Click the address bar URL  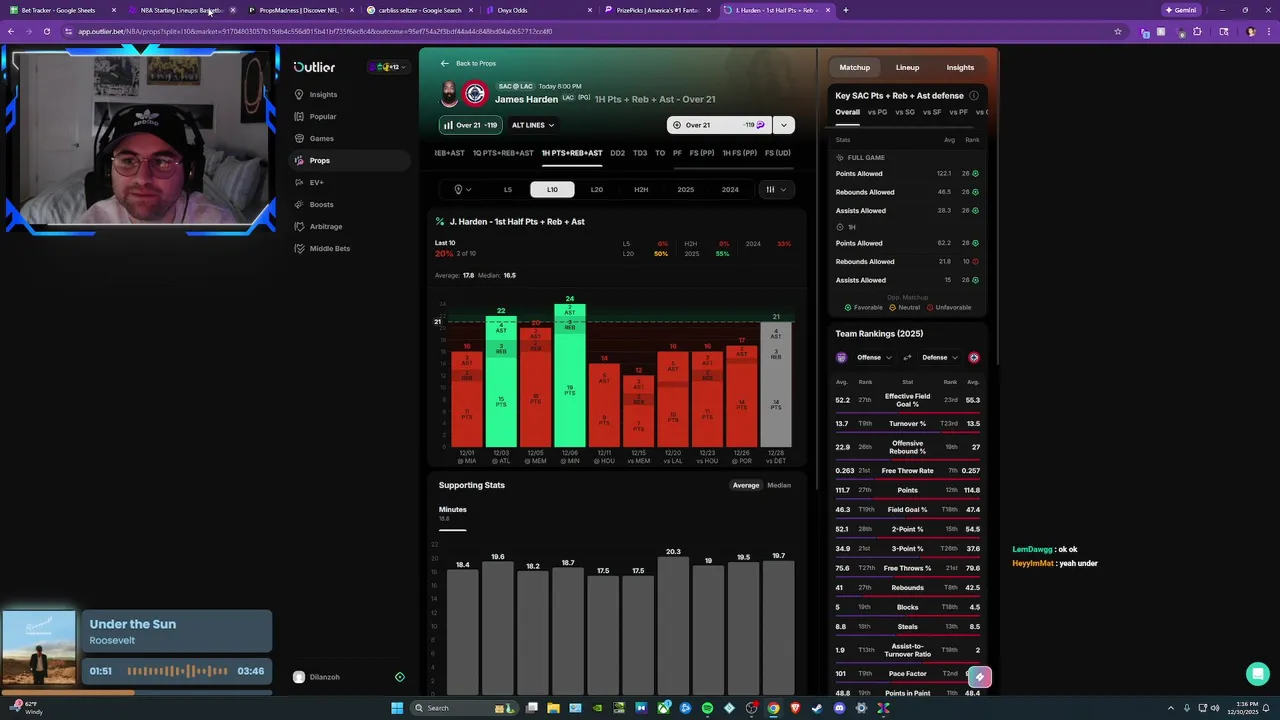pyautogui.click(x=315, y=31)
